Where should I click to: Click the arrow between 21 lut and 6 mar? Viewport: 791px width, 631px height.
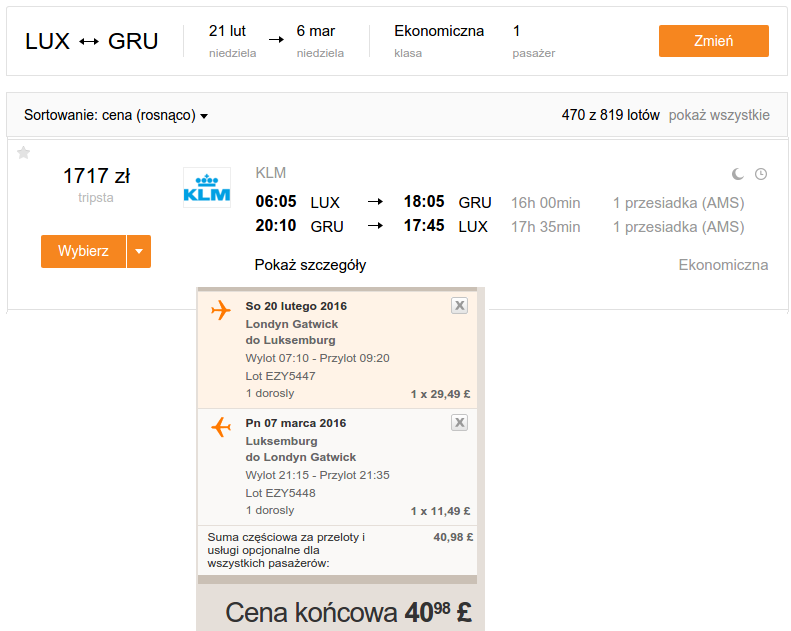[x=276, y=39]
